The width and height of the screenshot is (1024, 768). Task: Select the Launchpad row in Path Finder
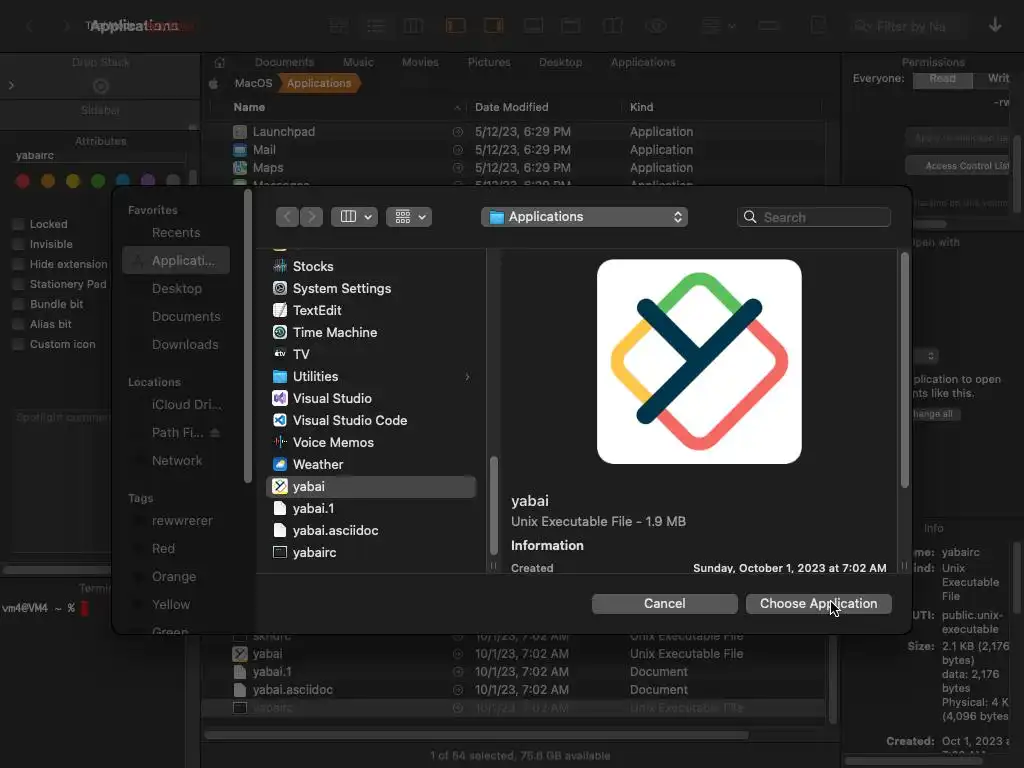point(513,131)
